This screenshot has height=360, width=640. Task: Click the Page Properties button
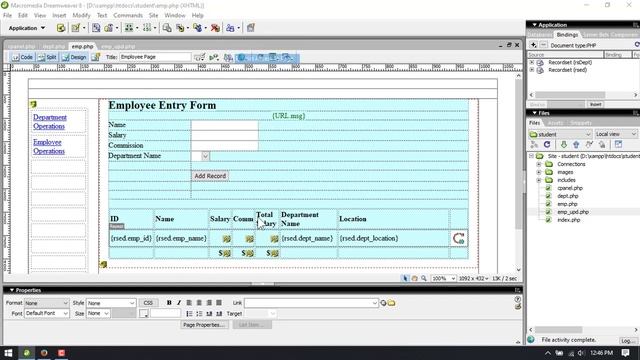point(203,325)
